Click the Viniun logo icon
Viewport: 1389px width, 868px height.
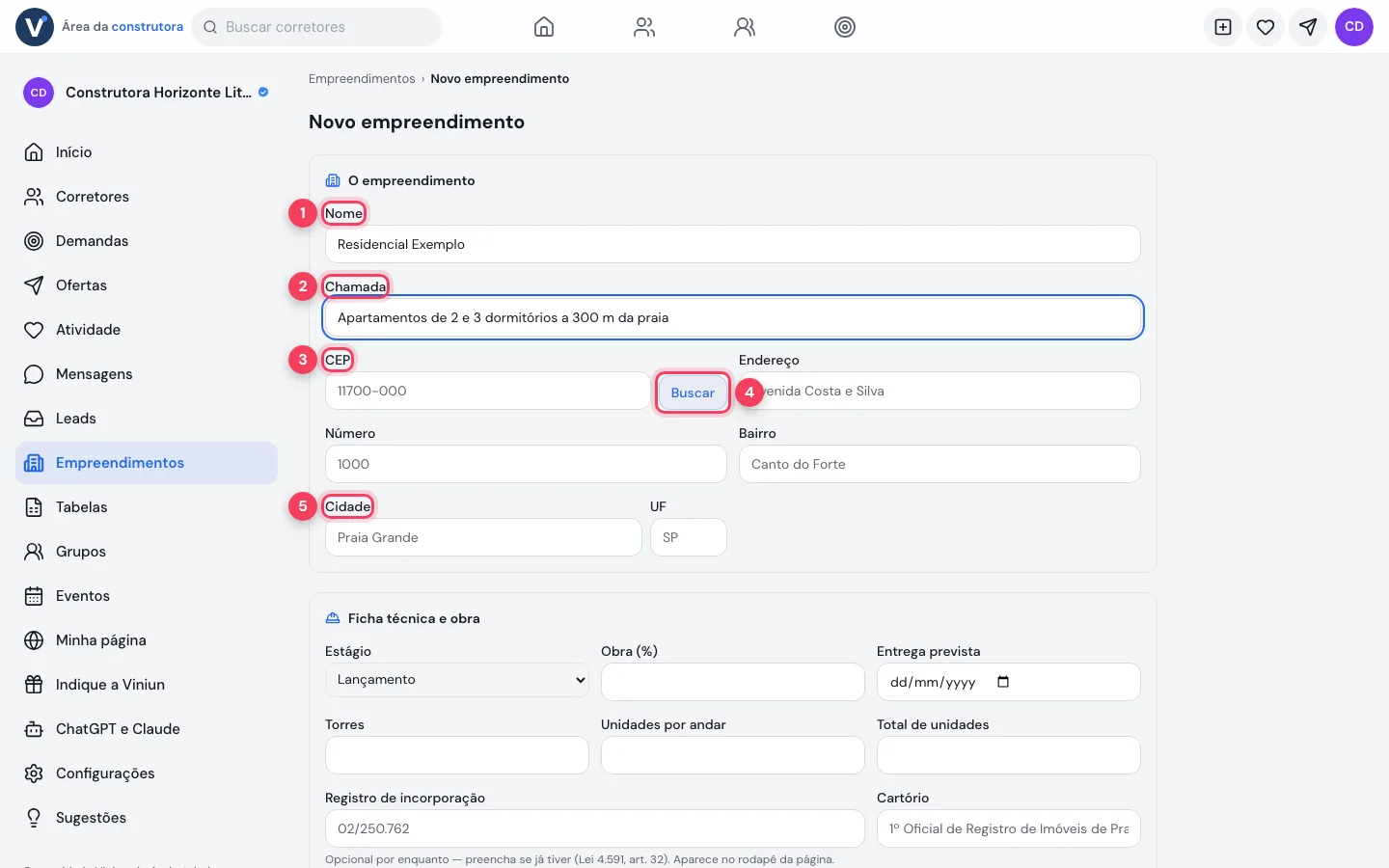[35, 27]
